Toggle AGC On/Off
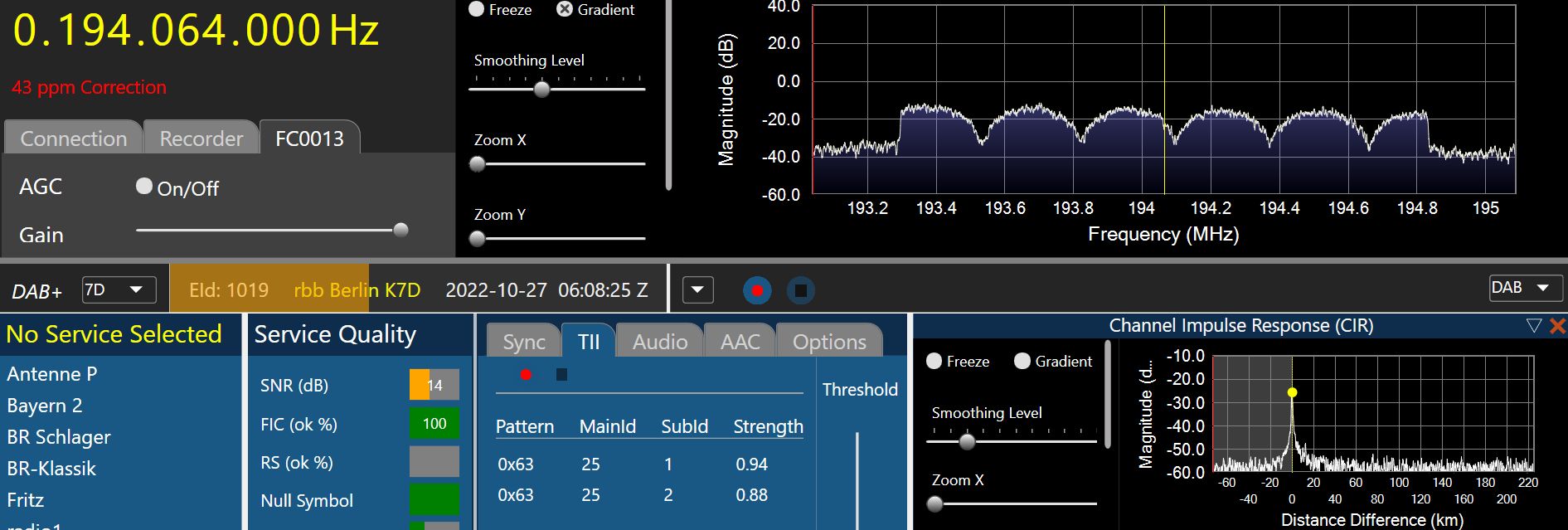 click(x=144, y=187)
